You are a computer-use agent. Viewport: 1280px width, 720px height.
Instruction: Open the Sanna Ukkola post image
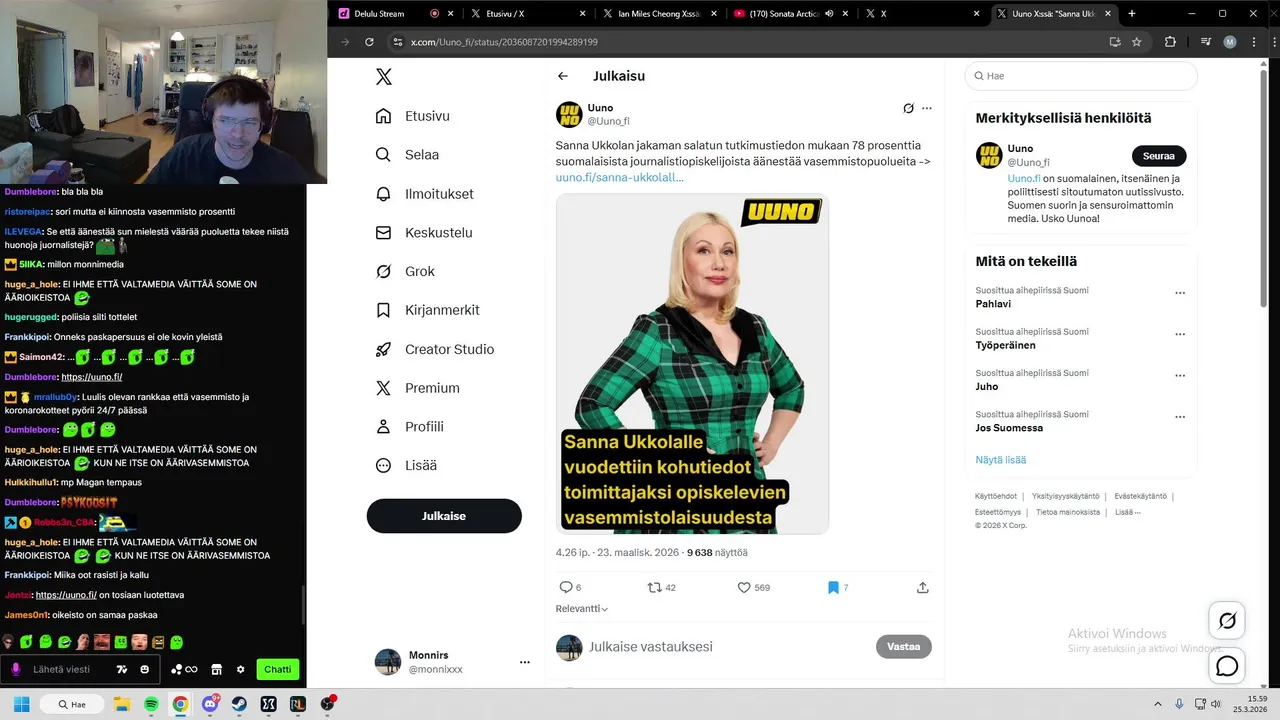pos(692,363)
